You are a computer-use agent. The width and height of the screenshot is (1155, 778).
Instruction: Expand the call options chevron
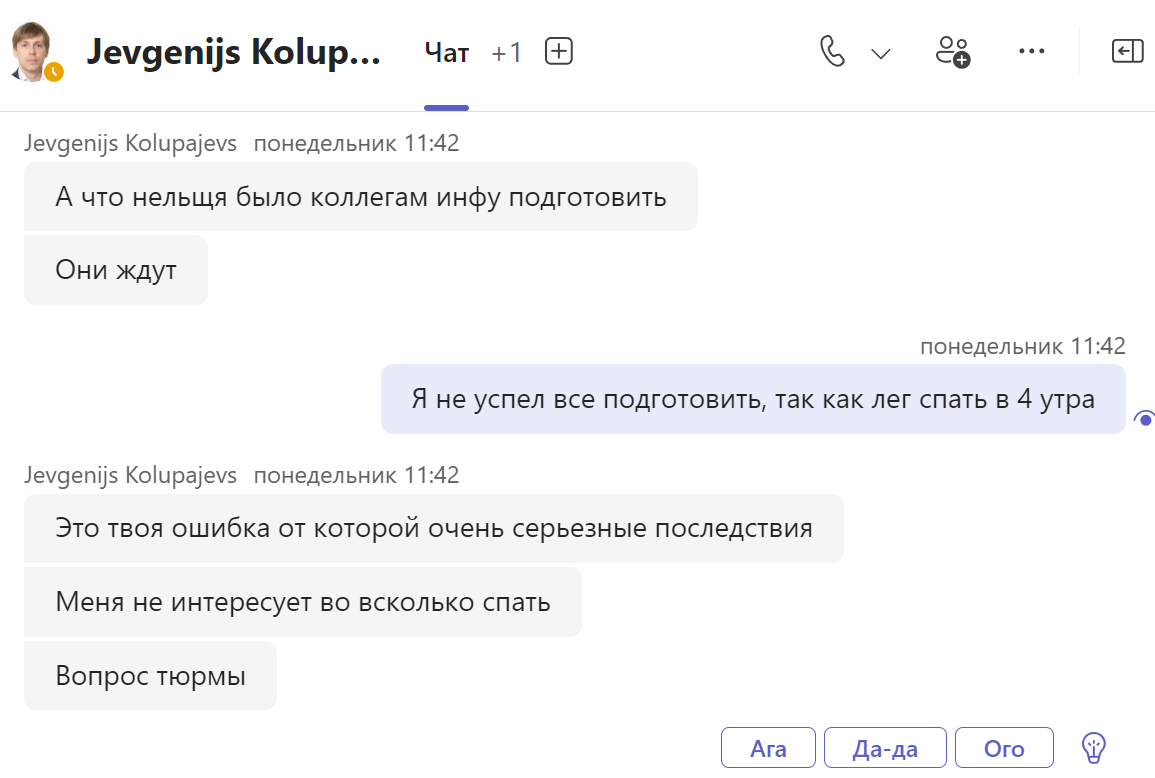(x=880, y=53)
